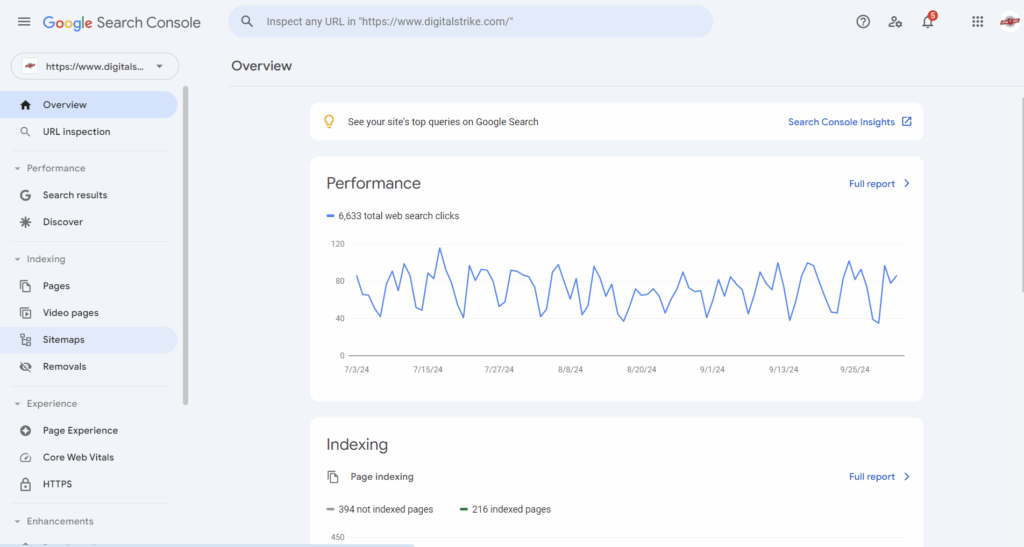Click the Pages icon in sidebar
The width and height of the screenshot is (1024, 547).
tap(25, 286)
